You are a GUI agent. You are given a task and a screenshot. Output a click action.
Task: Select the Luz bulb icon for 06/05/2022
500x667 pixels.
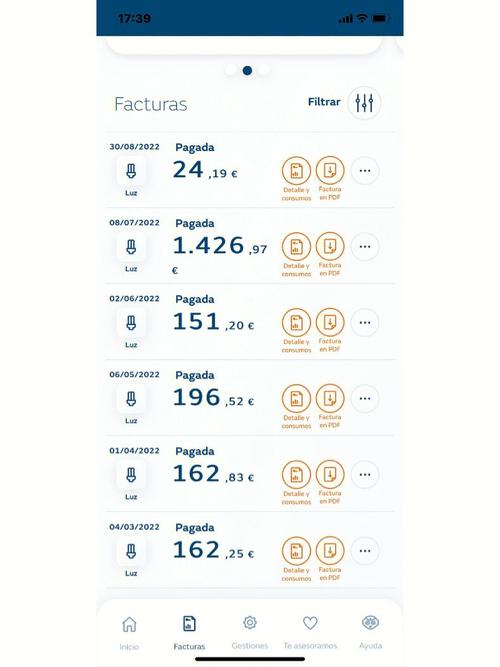pyautogui.click(x=131, y=399)
